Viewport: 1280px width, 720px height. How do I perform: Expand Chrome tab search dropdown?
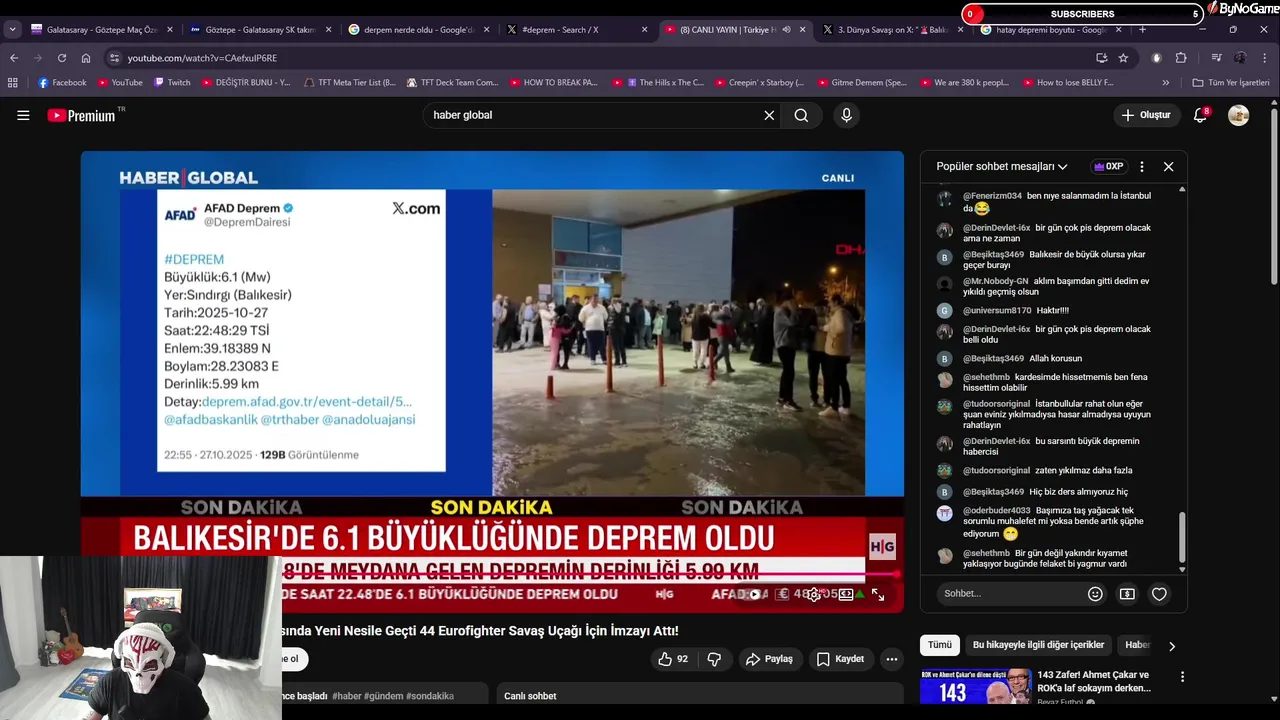point(13,30)
